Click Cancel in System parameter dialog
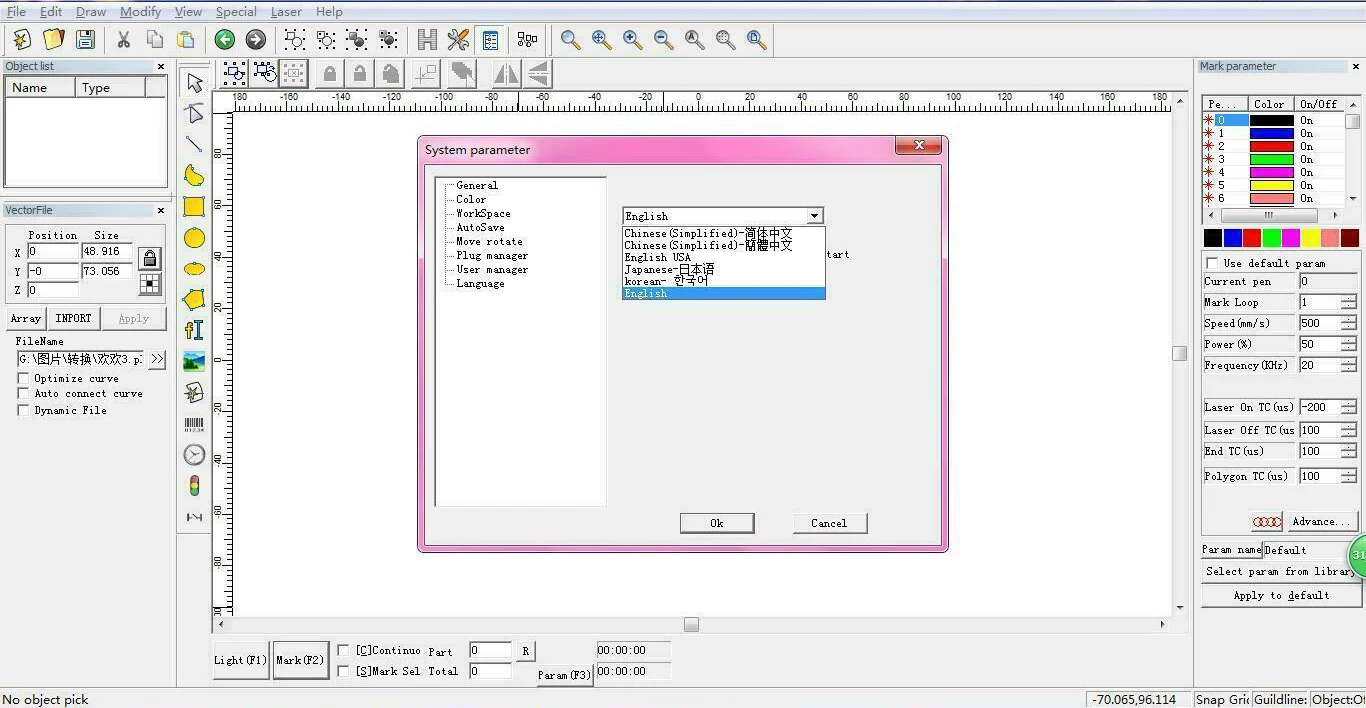This screenshot has height=708, width=1366. click(x=829, y=523)
